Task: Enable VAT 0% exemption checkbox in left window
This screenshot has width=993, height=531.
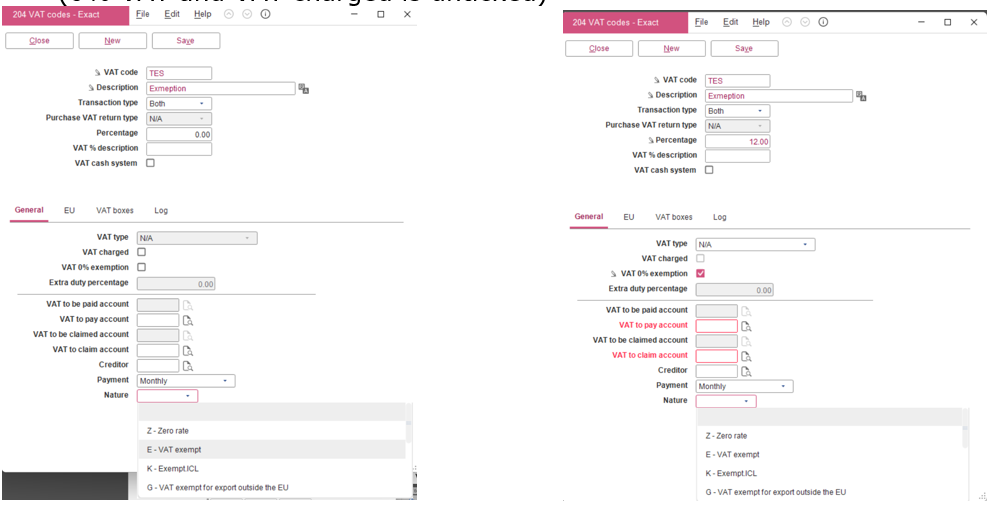Action: [141, 267]
